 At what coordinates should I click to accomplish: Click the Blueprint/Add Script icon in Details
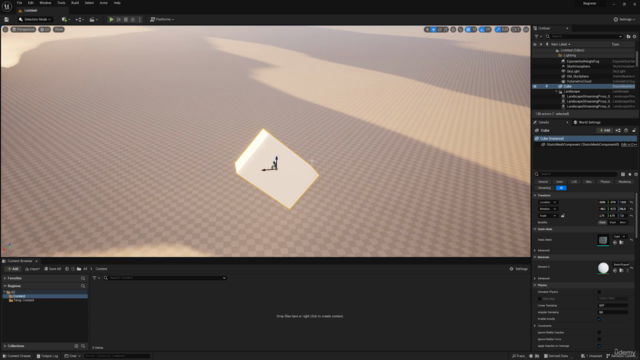coord(618,131)
